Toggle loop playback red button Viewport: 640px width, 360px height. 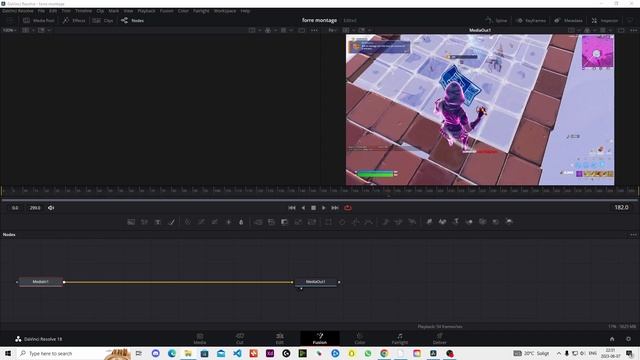[348, 208]
